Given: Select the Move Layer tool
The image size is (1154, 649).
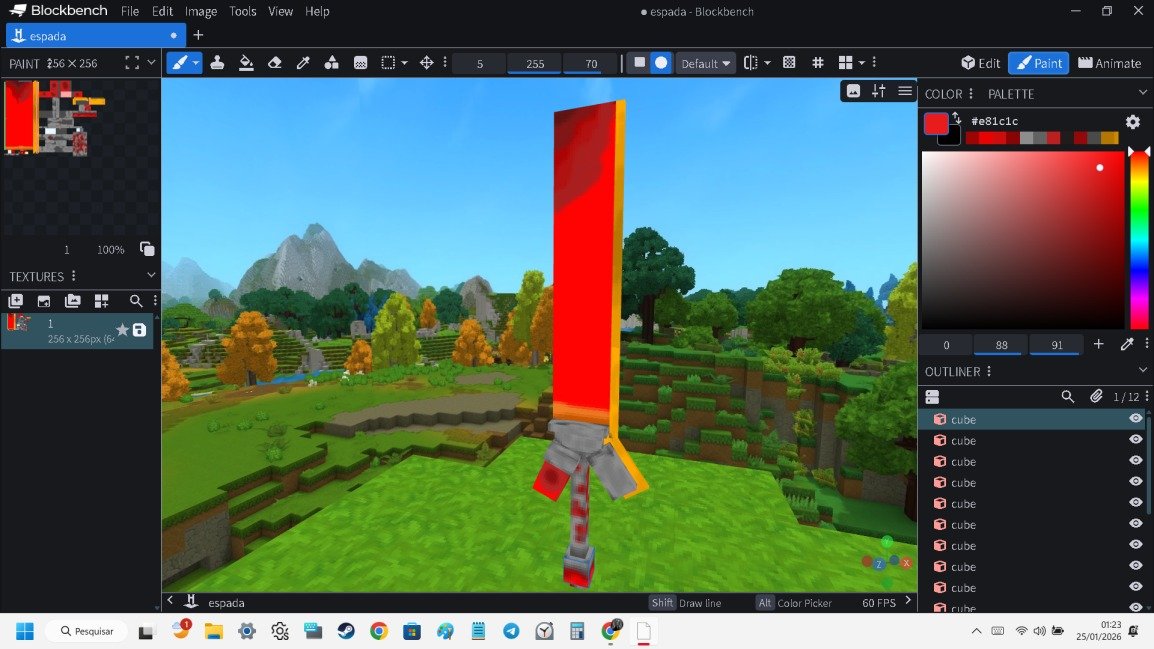Looking at the screenshot, I should (426, 63).
